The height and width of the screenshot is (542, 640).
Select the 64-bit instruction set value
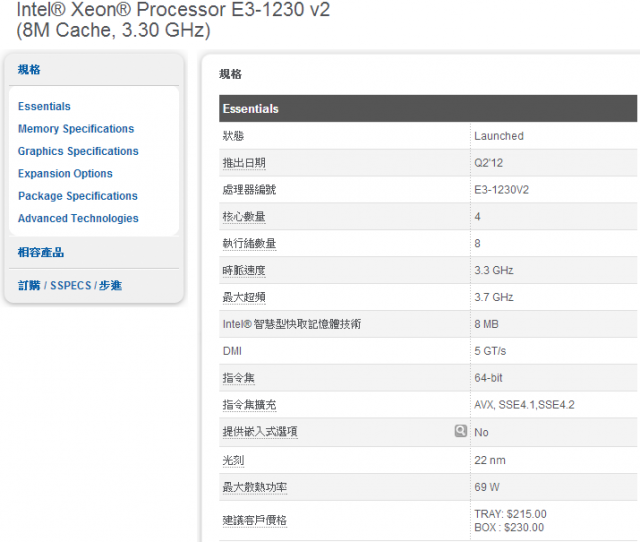pyautogui.click(x=488, y=378)
